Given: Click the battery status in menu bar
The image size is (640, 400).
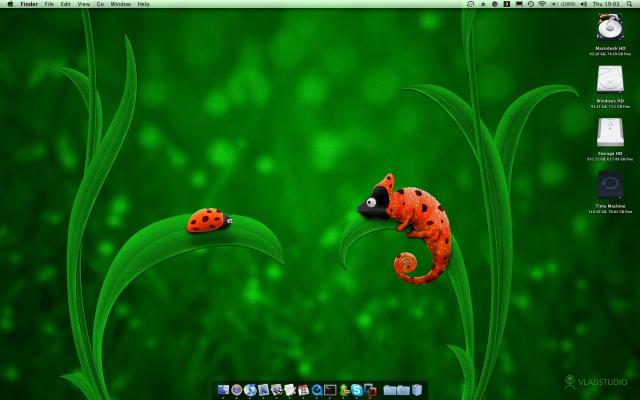Looking at the screenshot, I should [564, 4].
